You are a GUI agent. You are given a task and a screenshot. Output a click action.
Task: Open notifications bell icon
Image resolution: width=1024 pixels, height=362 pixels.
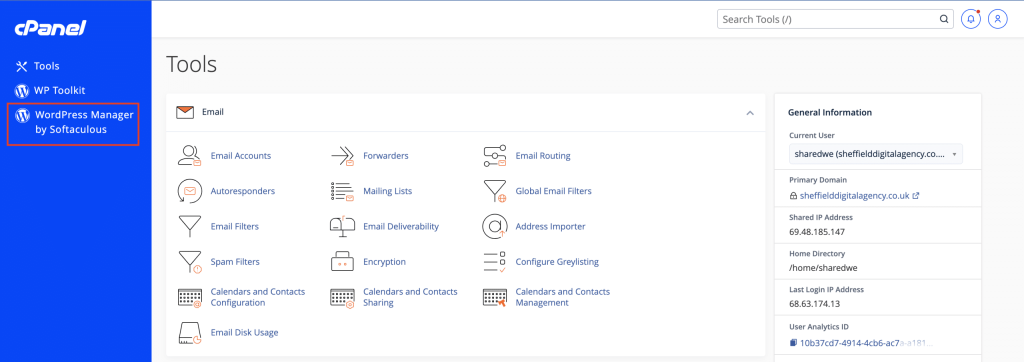971,20
